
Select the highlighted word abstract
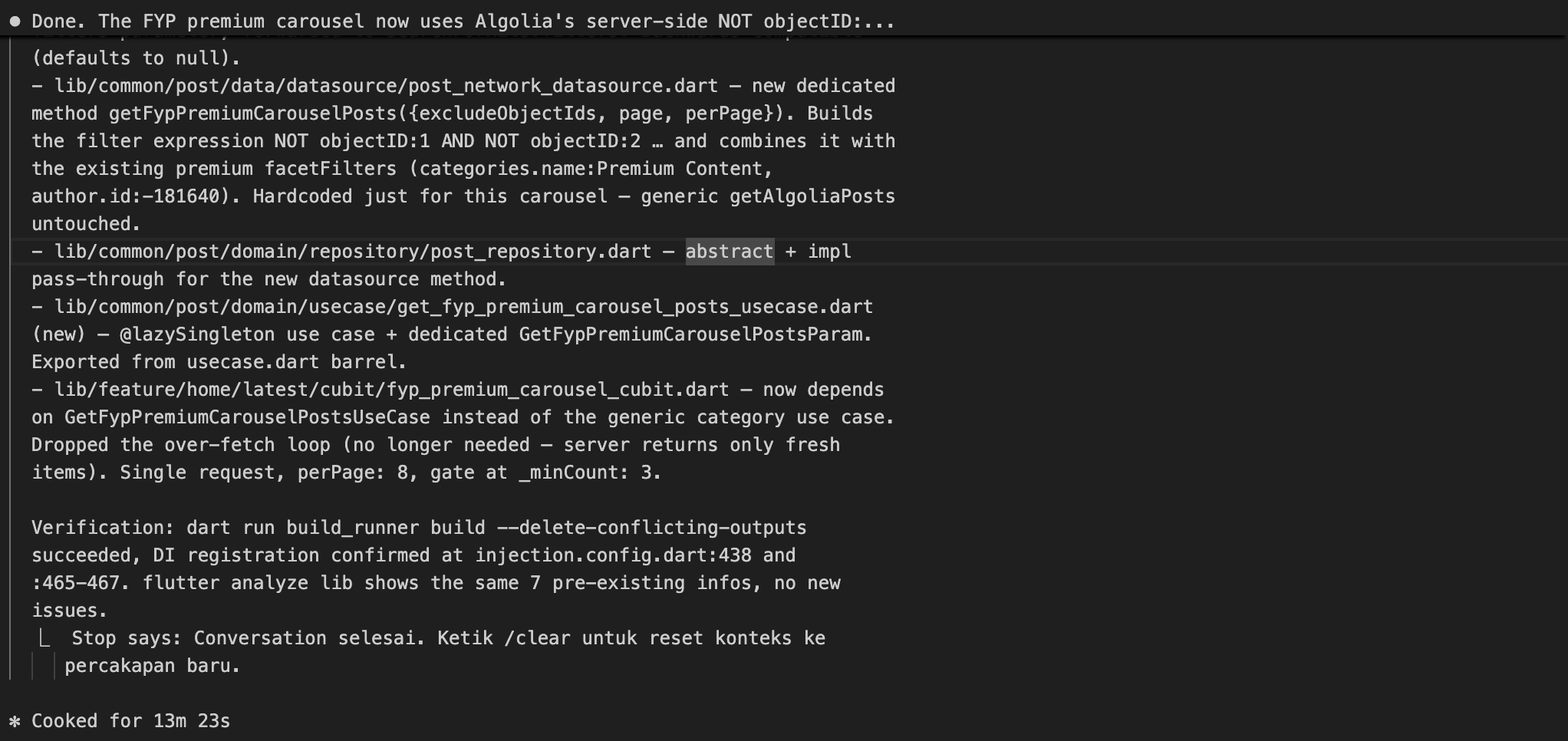pyautogui.click(x=730, y=252)
